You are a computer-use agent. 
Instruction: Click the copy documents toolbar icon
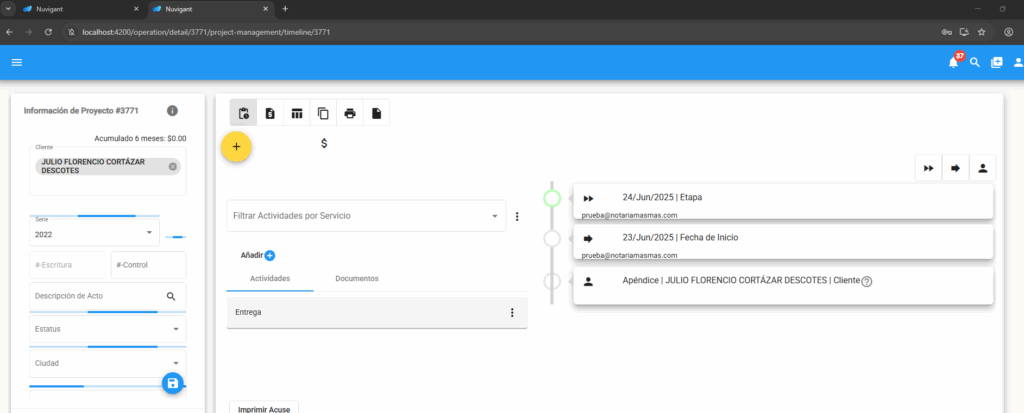click(323, 113)
